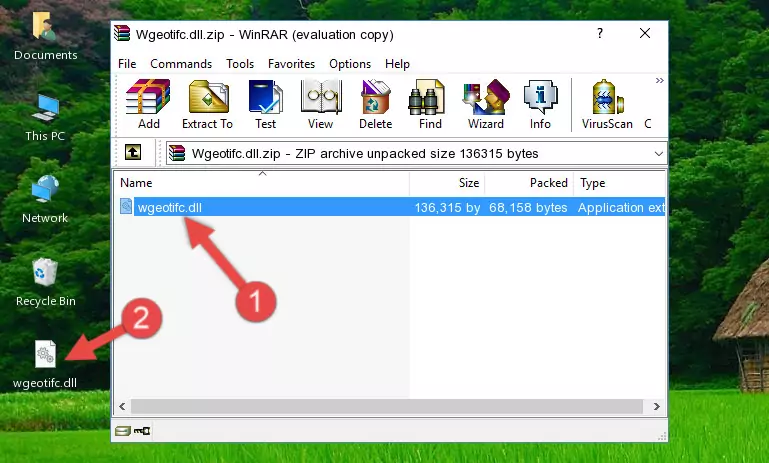
Task: Select the Recycle Bin desktop icon
Action: (x=46, y=283)
